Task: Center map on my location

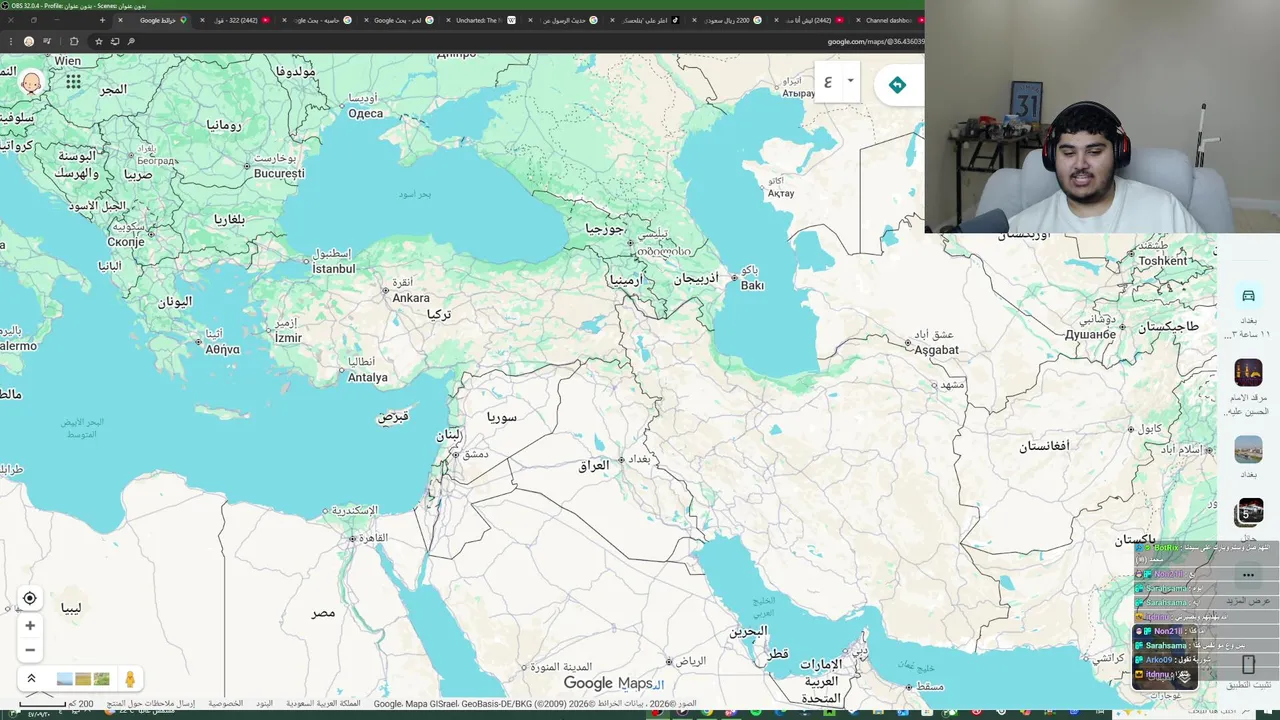Action: [x=30, y=598]
